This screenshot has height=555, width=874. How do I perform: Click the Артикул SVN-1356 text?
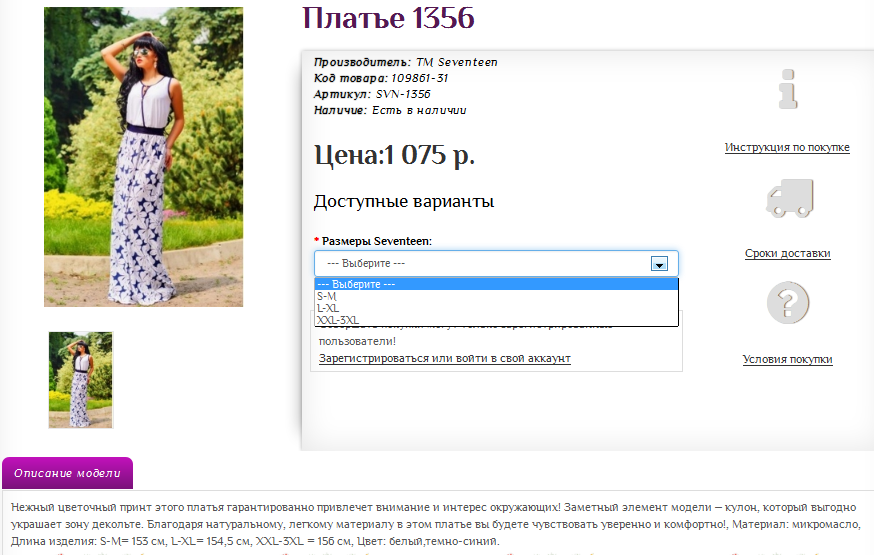tap(372, 94)
